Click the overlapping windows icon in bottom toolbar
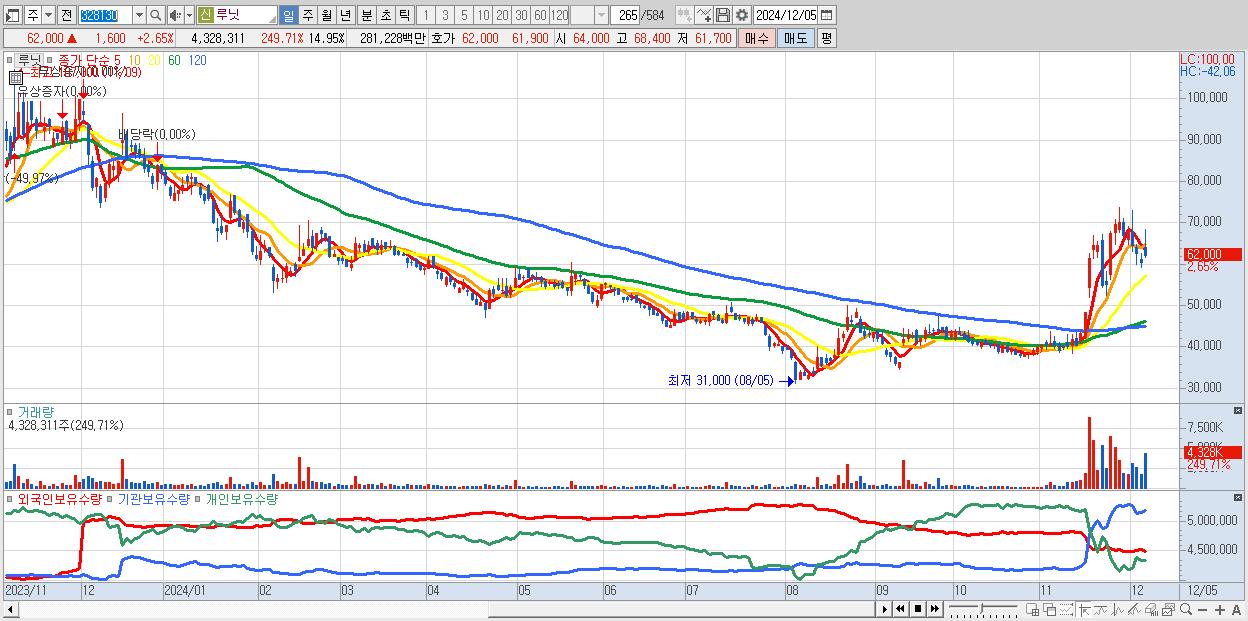The height and width of the screenshot is (621, 1248). 1050,609
